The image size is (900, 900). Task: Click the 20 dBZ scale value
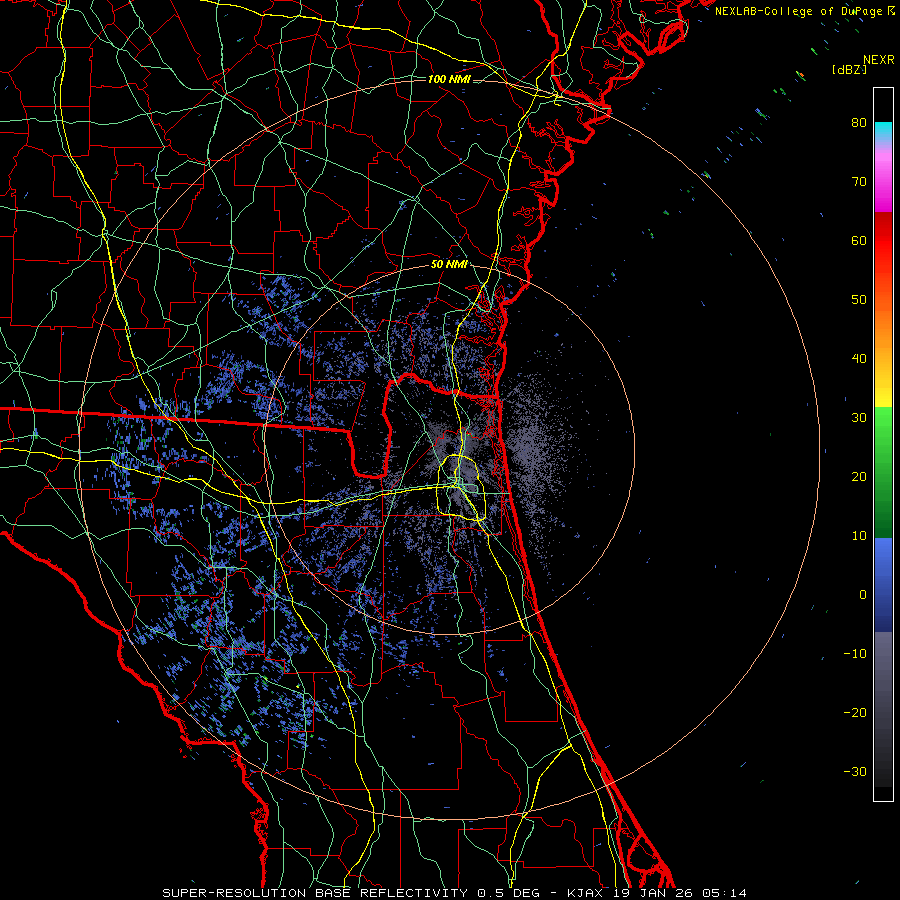(x=859, y=476)
